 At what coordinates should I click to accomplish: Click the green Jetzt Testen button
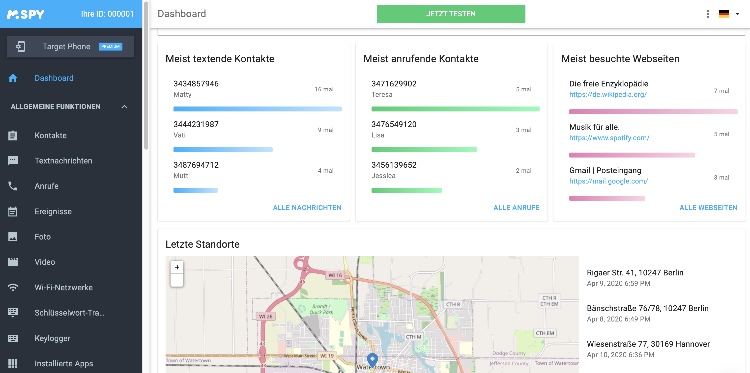451,14
